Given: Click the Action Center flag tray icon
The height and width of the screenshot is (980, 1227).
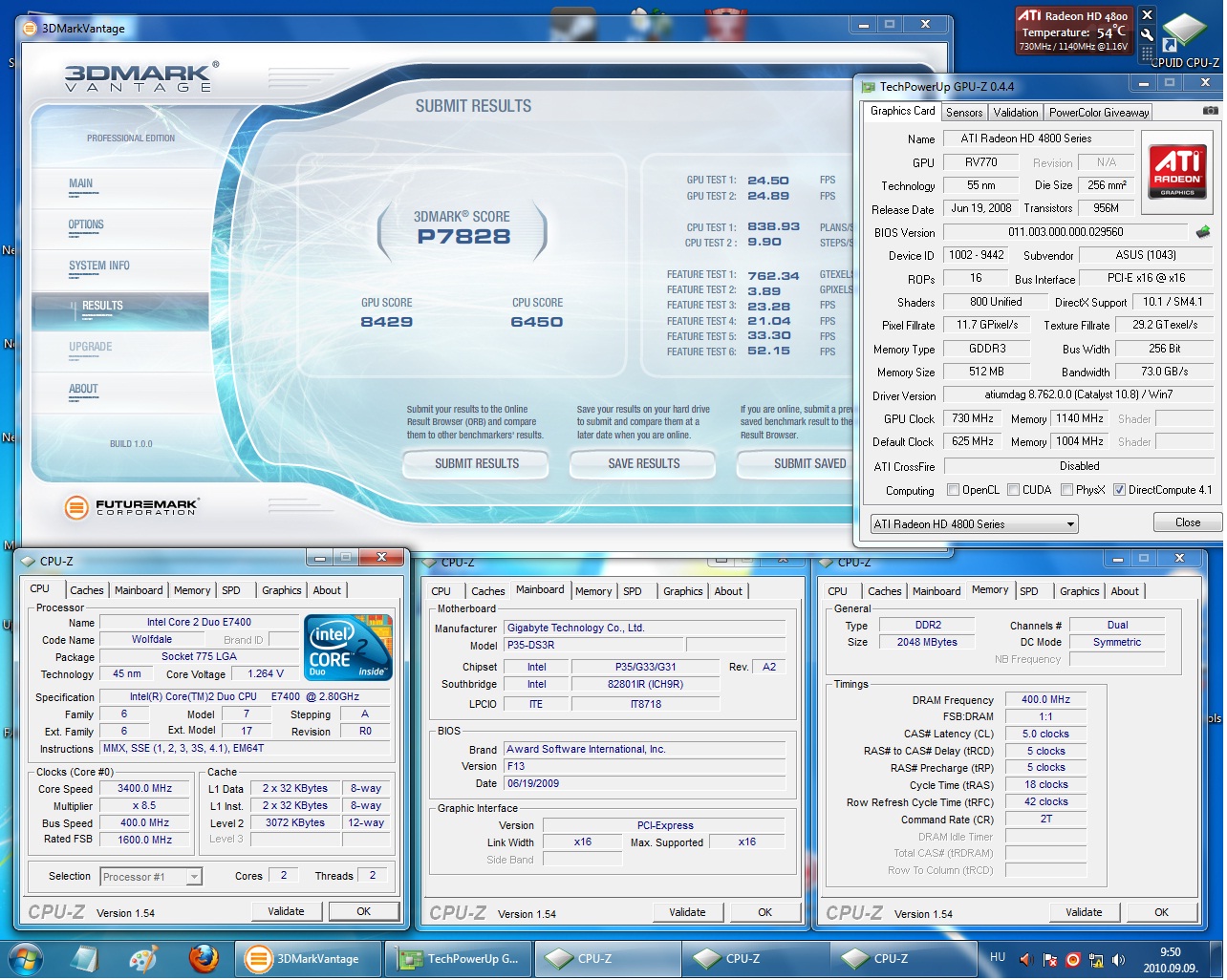Looking at the screenshot, I should click(1050, 960).
